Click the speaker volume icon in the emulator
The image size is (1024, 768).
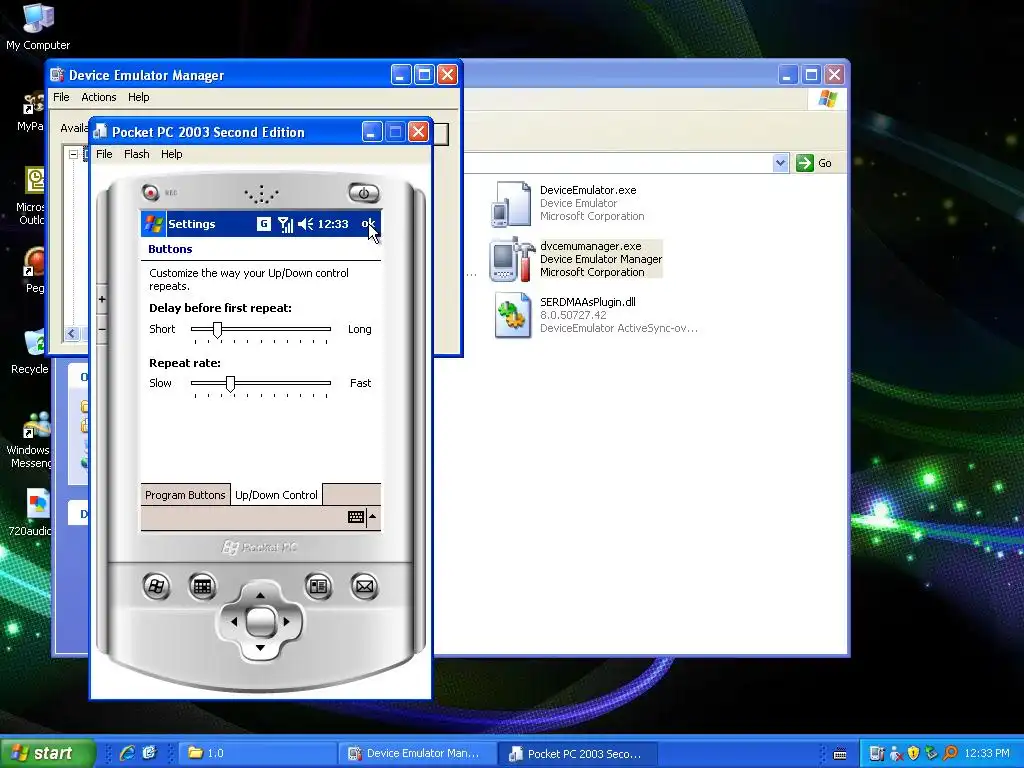point(305,224)
